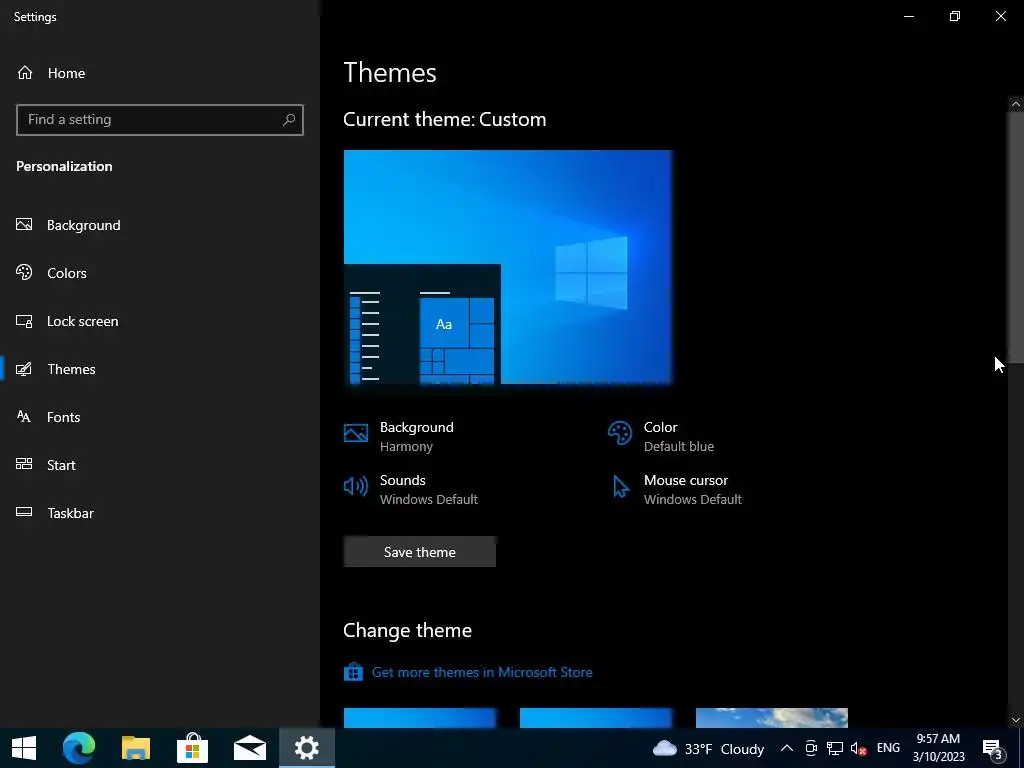Click the theme Background picture icon
The image size is (1024, 768).
tap(356, 433)
